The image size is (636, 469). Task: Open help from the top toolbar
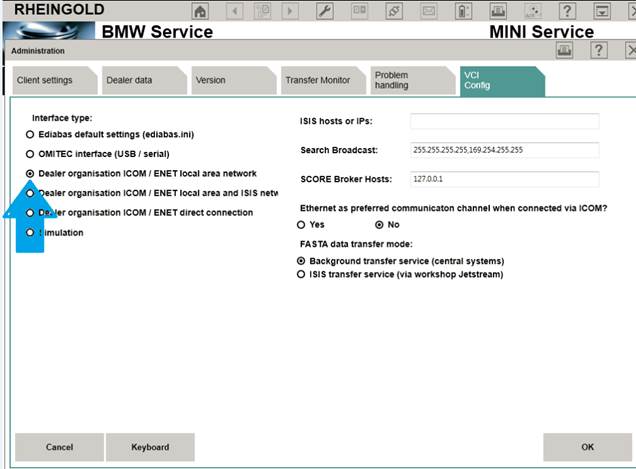click(x=567, y=11)
